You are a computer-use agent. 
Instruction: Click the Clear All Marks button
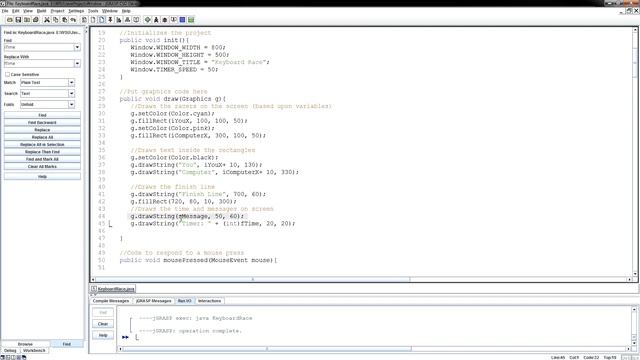point(42,167)
